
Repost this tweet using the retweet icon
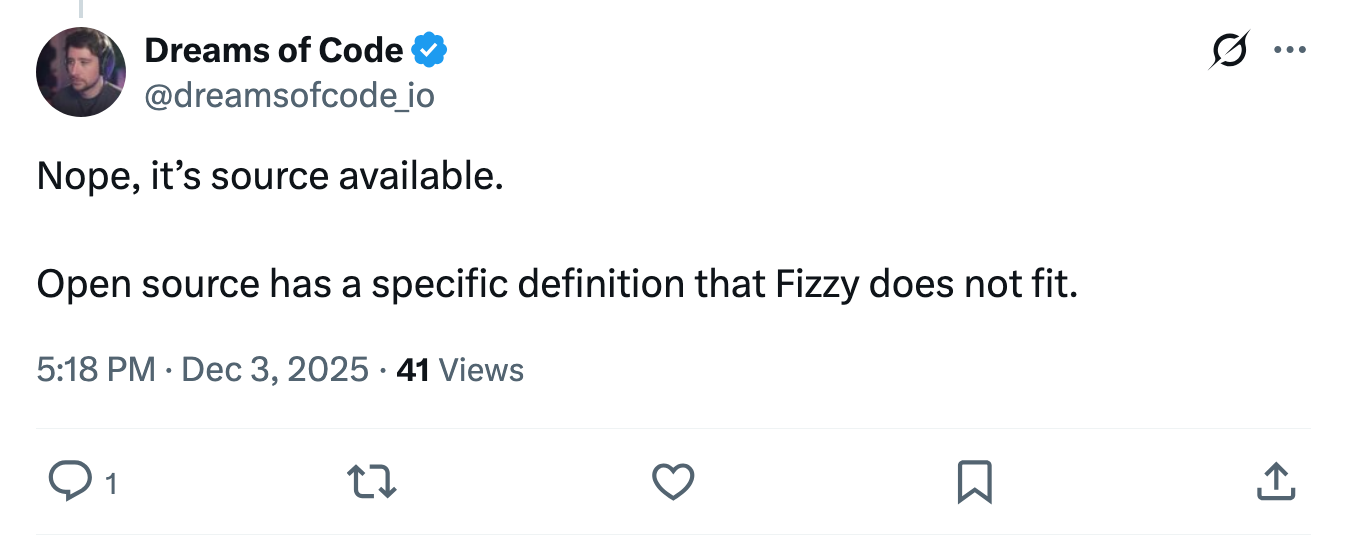[x=373, y=483]
